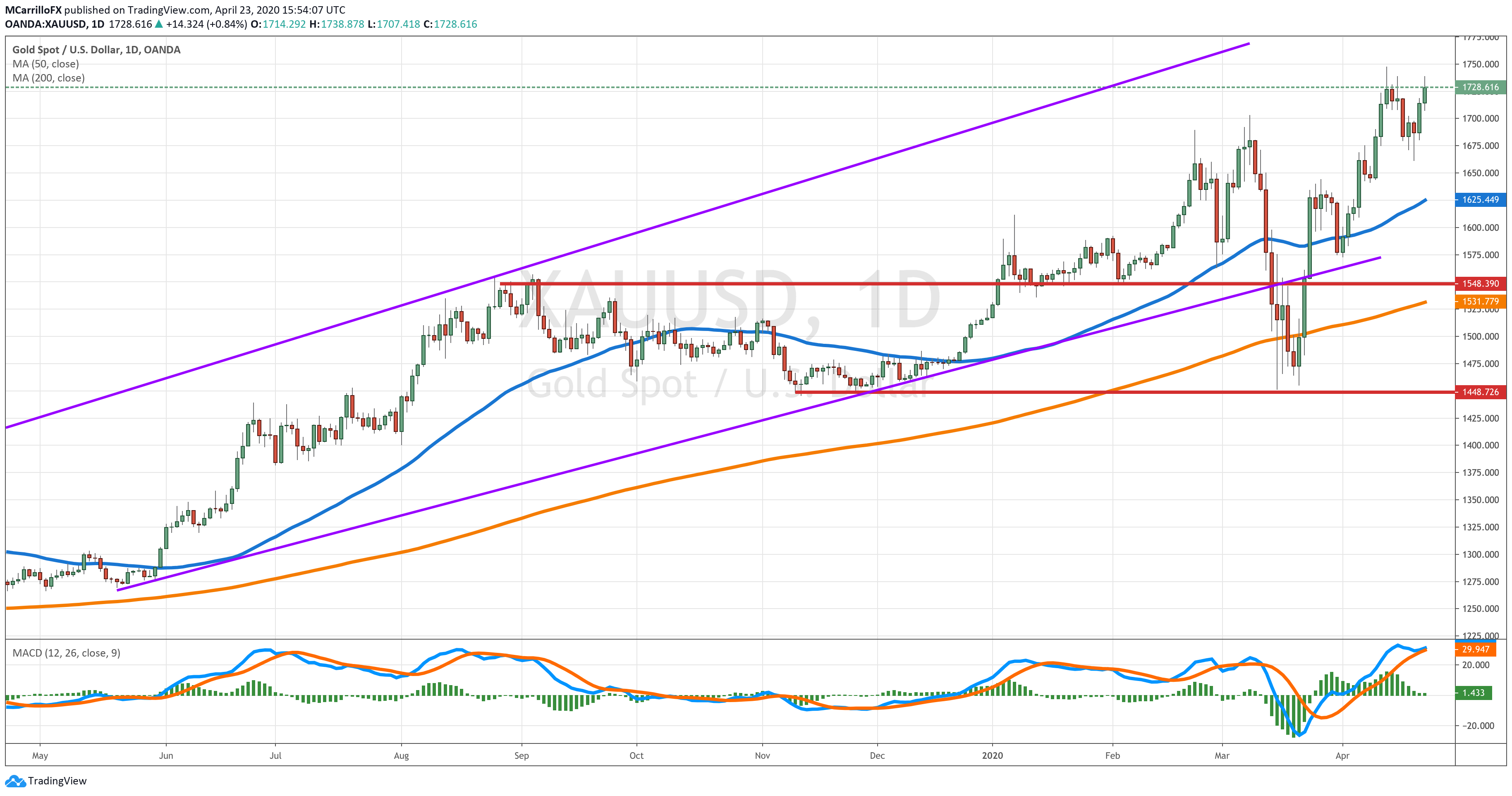1512x796 pixels.
Task: Open the MCarrilloFX author name
Action: pyautogui.click(x=33, y=10)
